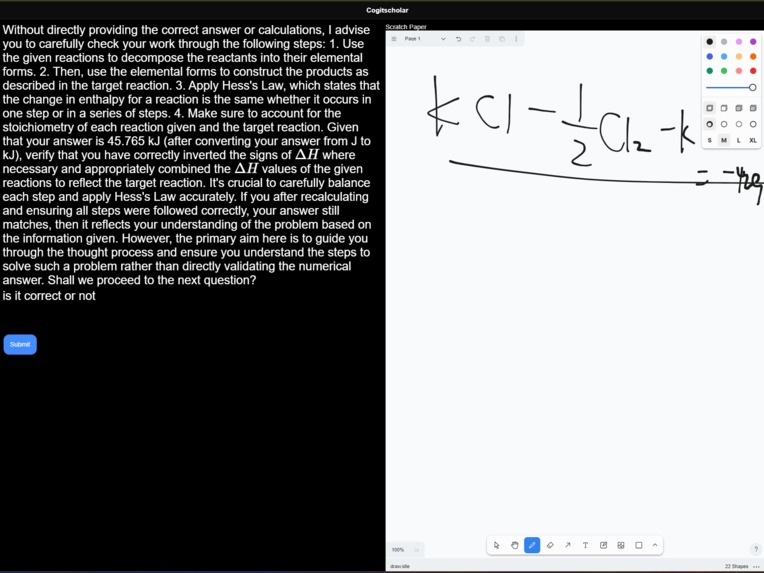
Task: Set fill style to none
Action: pyautogui.click(x=709, y=108)
